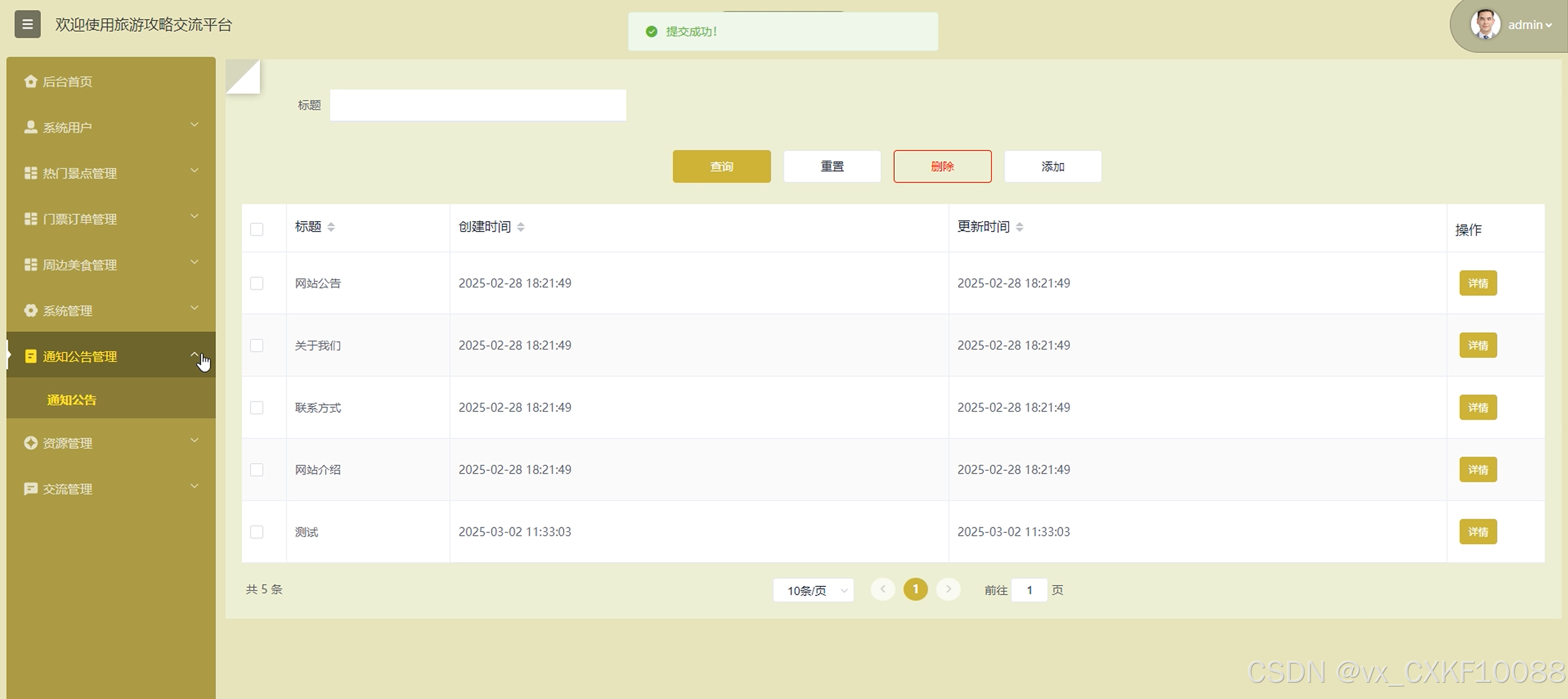The image size is (1568, 699).
Task: Open the 通知公告 submenu item
Action: [72, 400]
